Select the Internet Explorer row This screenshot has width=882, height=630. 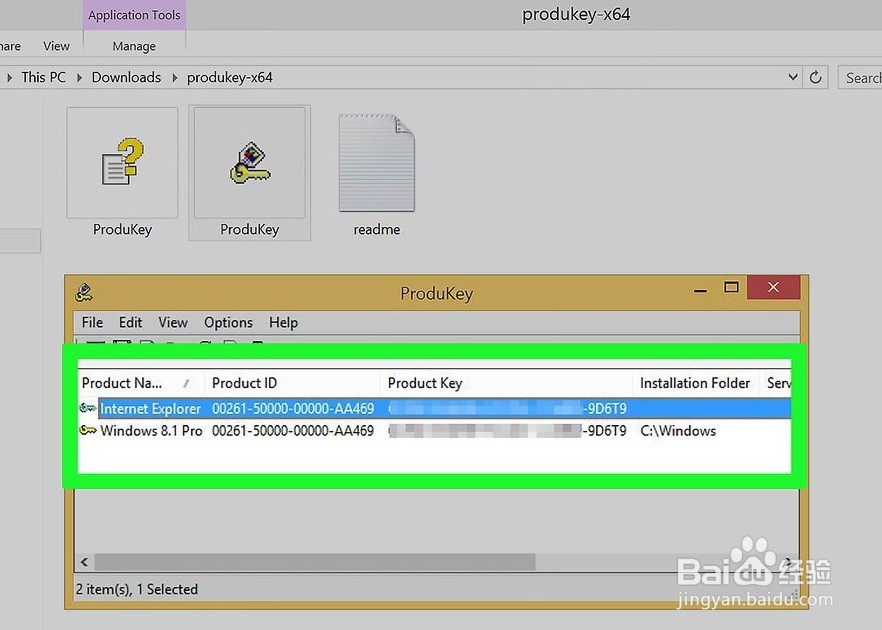pyautogui.click(x=434, y=408)
